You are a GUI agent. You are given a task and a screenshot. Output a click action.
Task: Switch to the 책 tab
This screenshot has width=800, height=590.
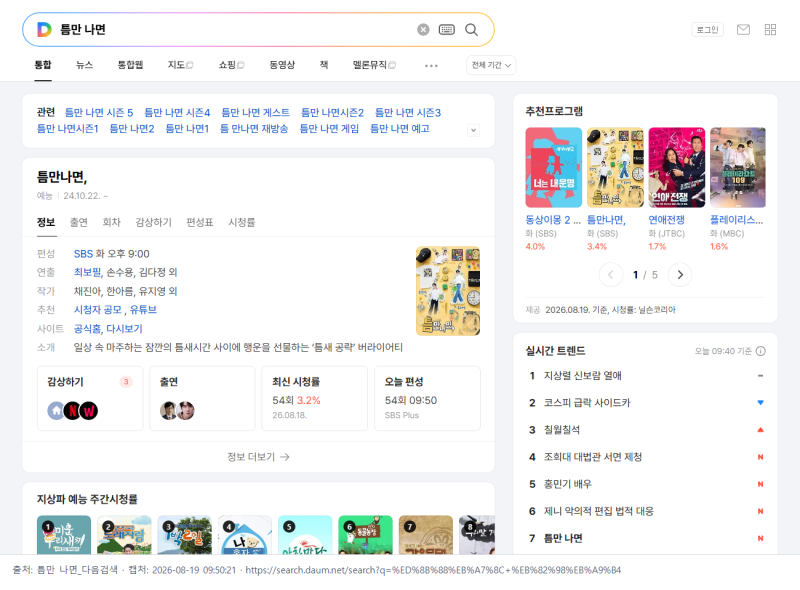(x=323, y=65)
